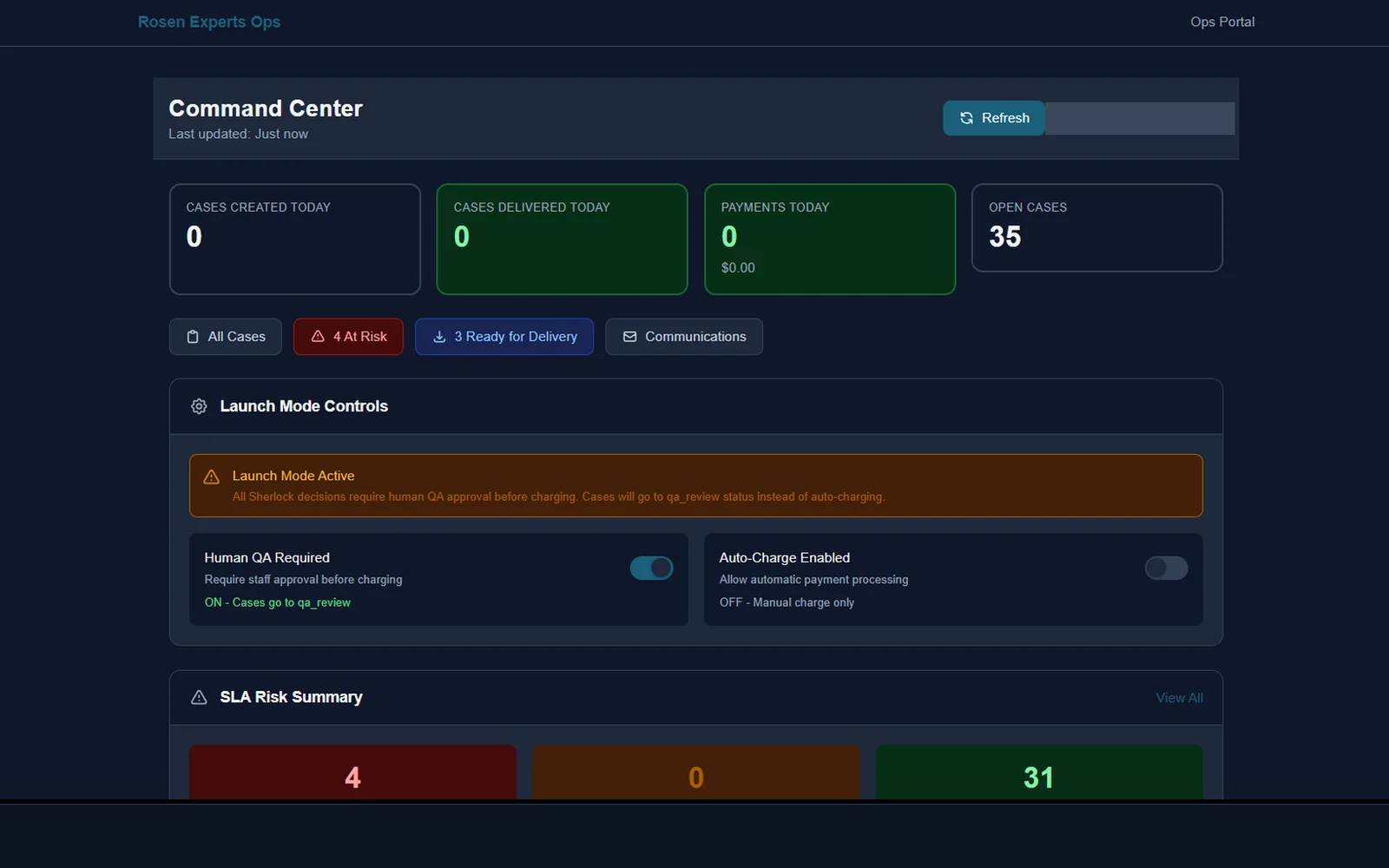Click the envelope icon on Communications
1389x868 pixels.
(630, 337)
